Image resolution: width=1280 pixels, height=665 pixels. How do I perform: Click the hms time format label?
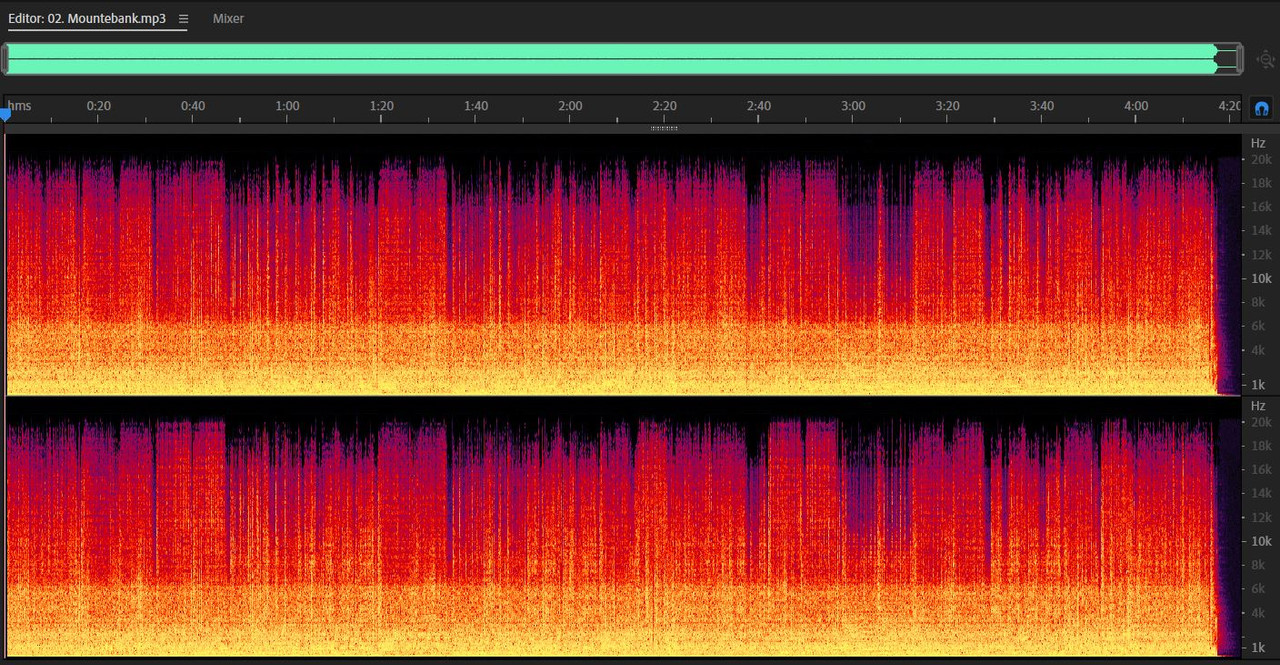pos(20,106)
